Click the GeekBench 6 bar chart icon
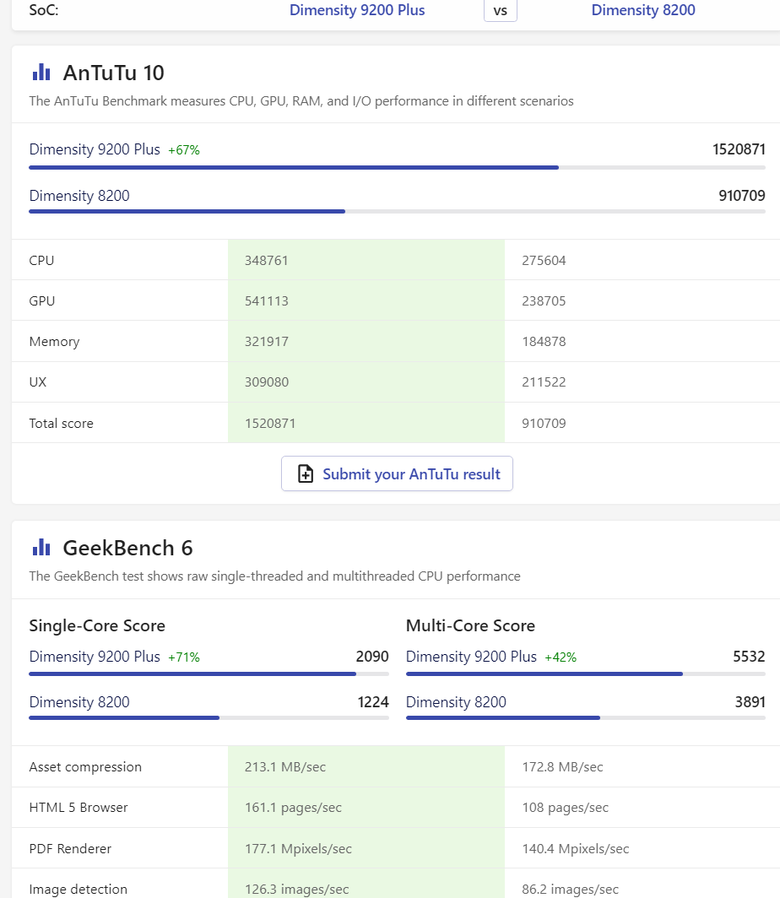 click(x=41, y=548)
